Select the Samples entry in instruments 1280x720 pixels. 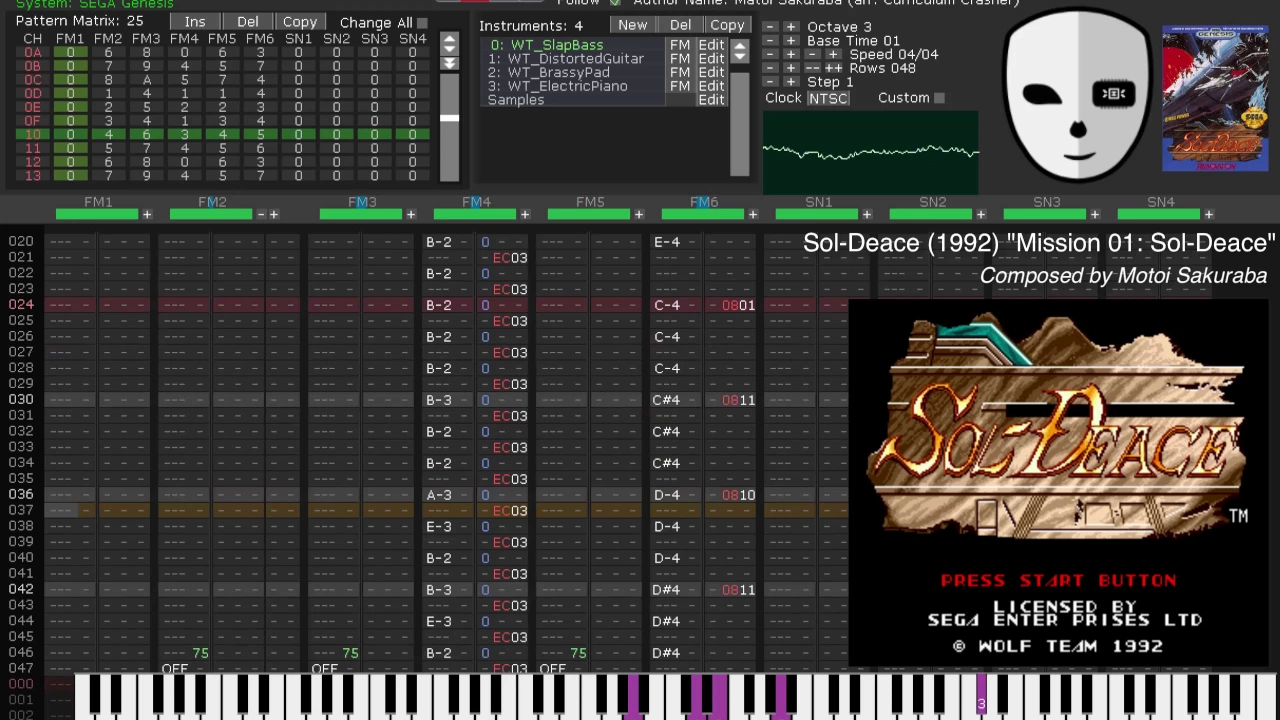coord(573,100)
